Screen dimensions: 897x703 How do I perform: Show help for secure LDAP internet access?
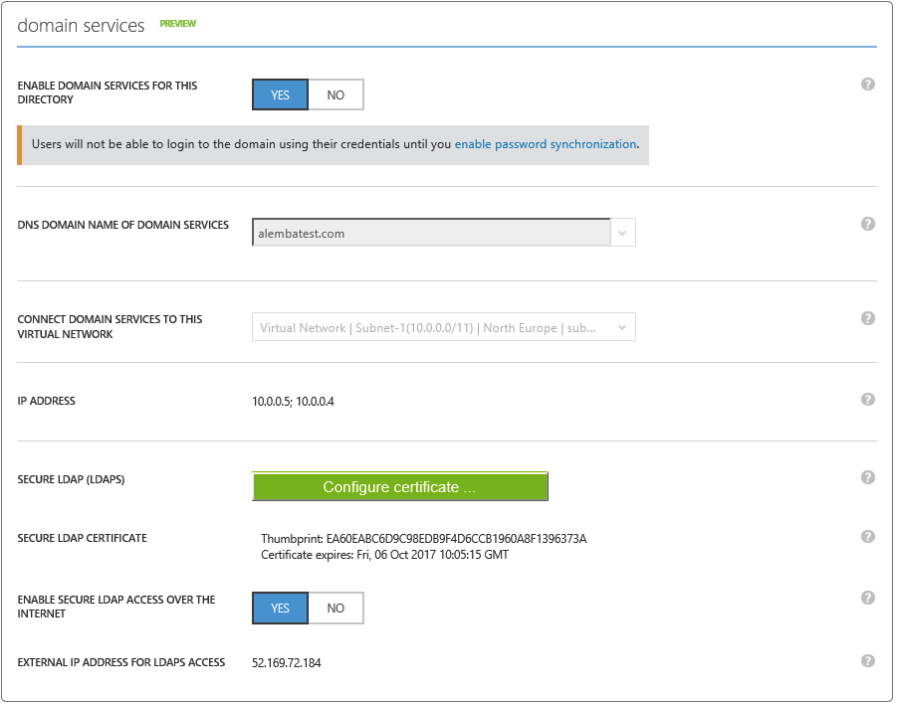(x=868, y=598)
